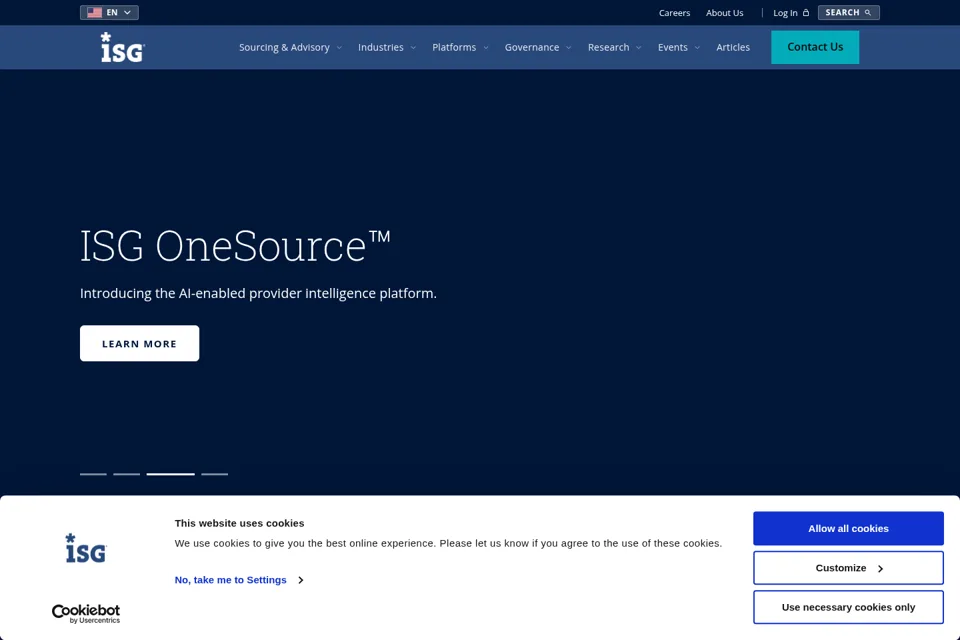The width and height of the screenshot is (960, 640).
Task: Open the EN language dropdown
Action: tap(109, 12)
